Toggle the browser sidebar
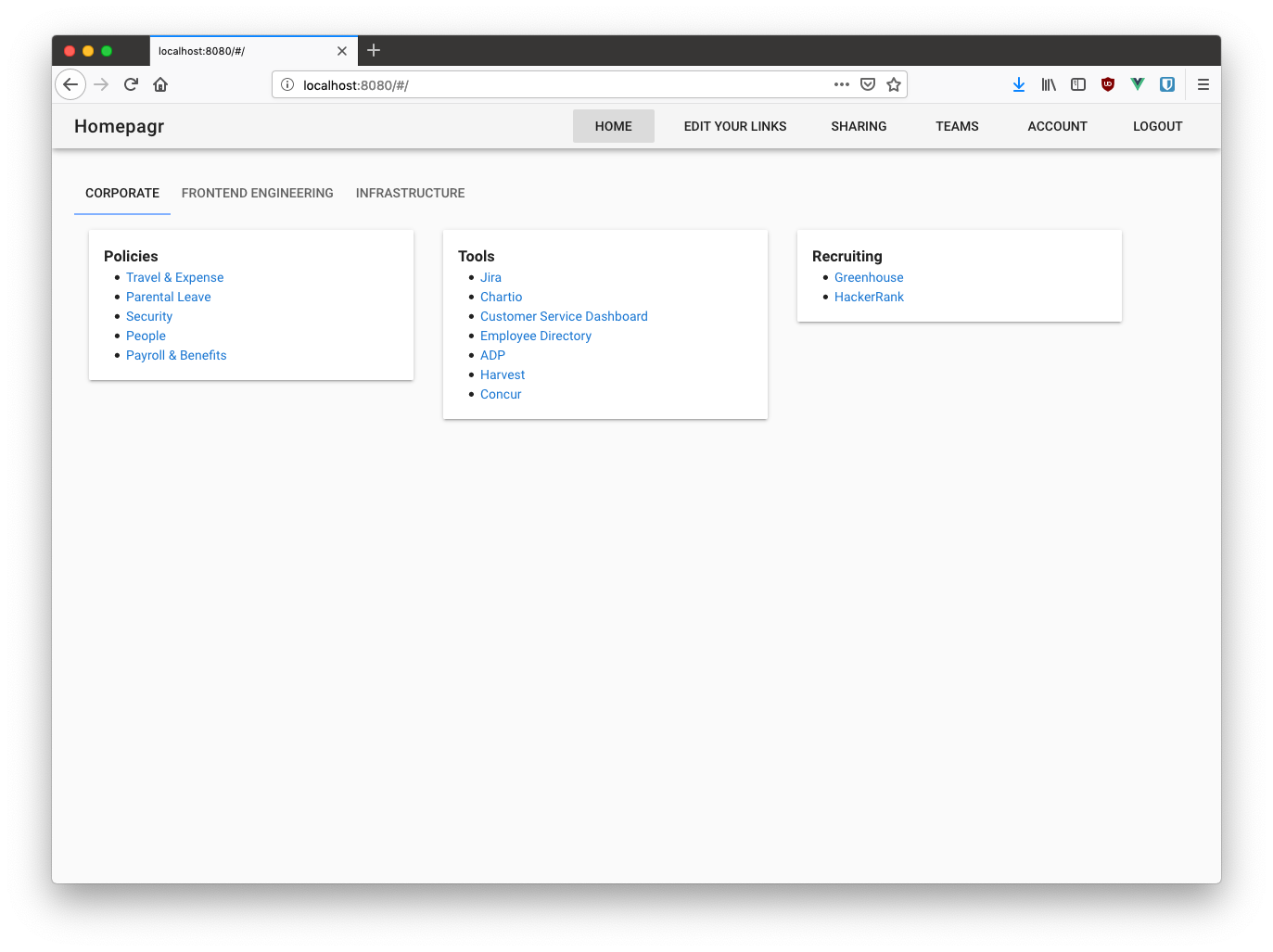This screenshot has height=952, width=1273. (1078, 84)
